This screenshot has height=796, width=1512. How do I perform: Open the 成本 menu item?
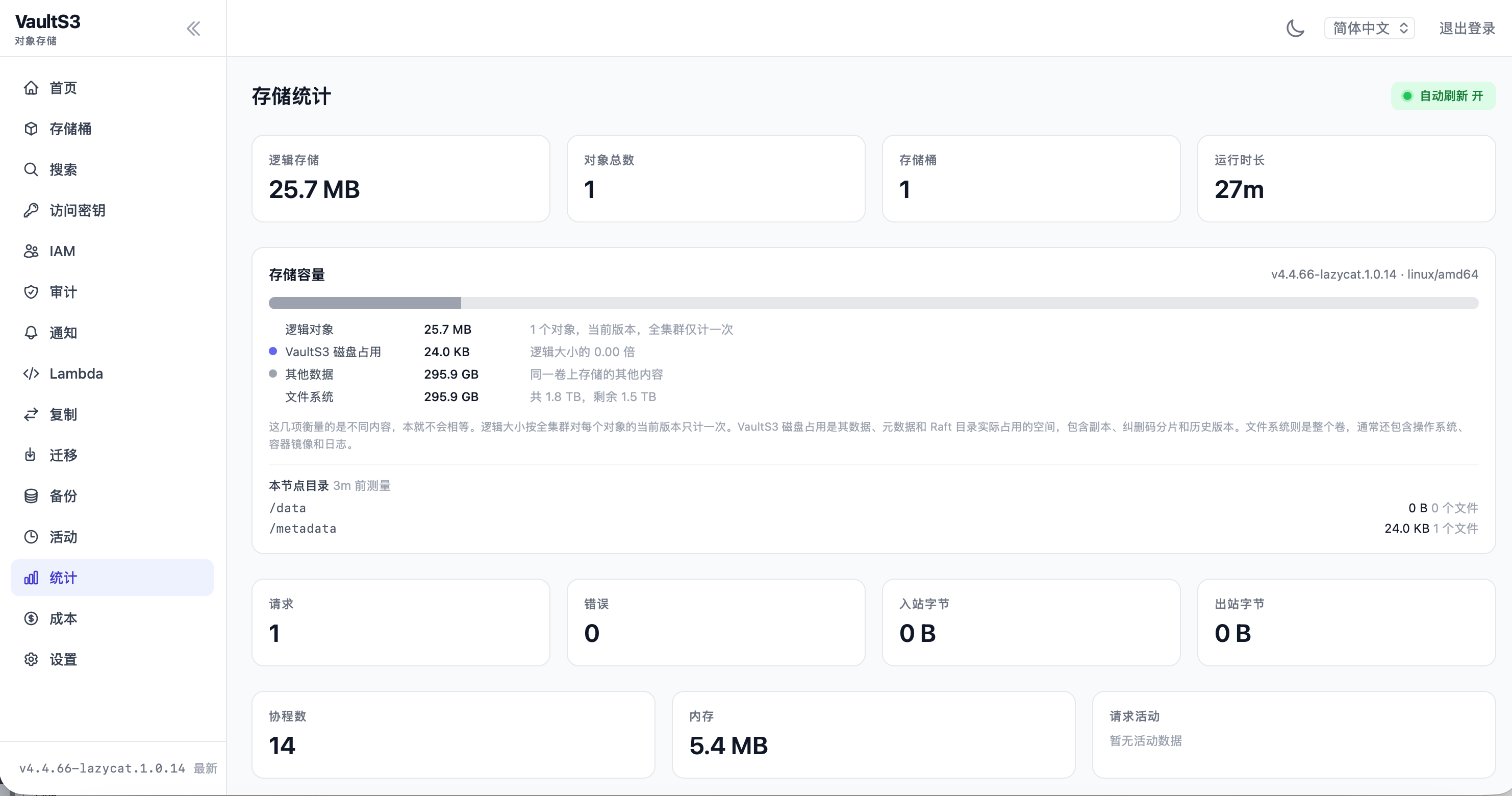(112, 618)
